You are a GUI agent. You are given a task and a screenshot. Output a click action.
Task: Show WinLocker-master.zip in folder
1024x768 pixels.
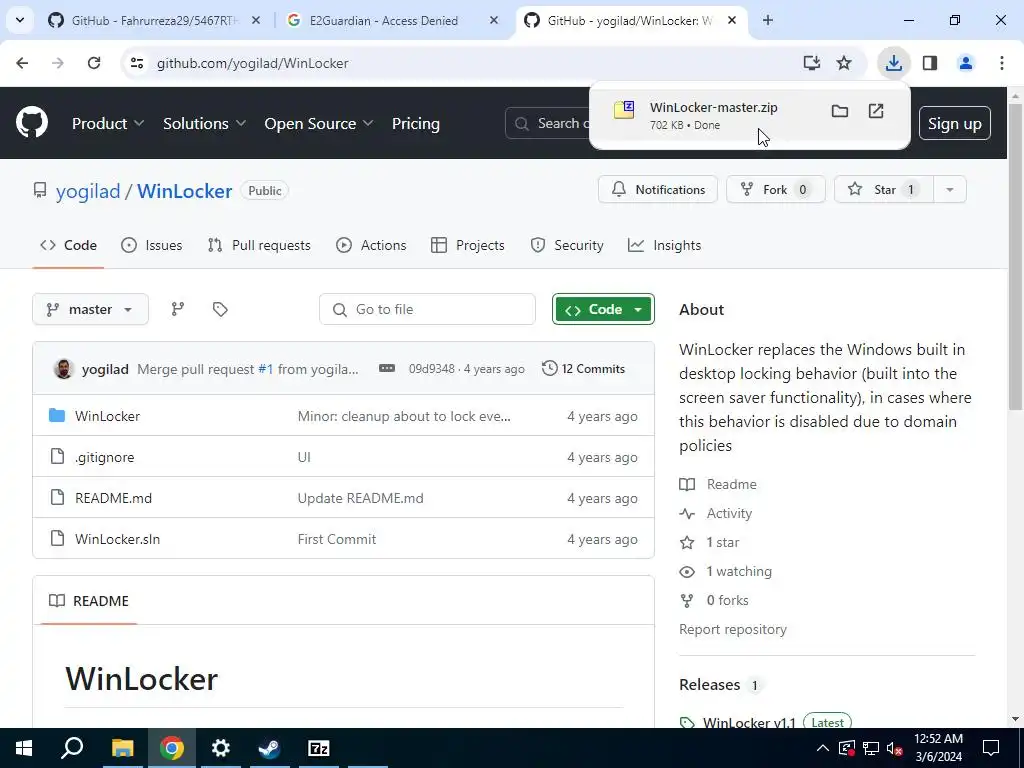(x=840, y=111)
